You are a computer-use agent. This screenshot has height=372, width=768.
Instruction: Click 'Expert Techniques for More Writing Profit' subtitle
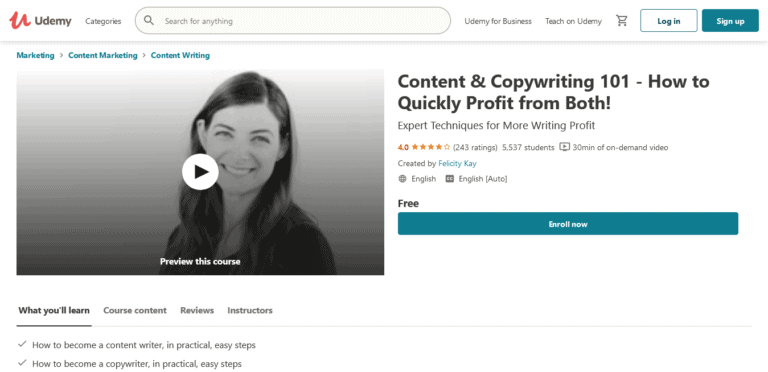[496, 125]
